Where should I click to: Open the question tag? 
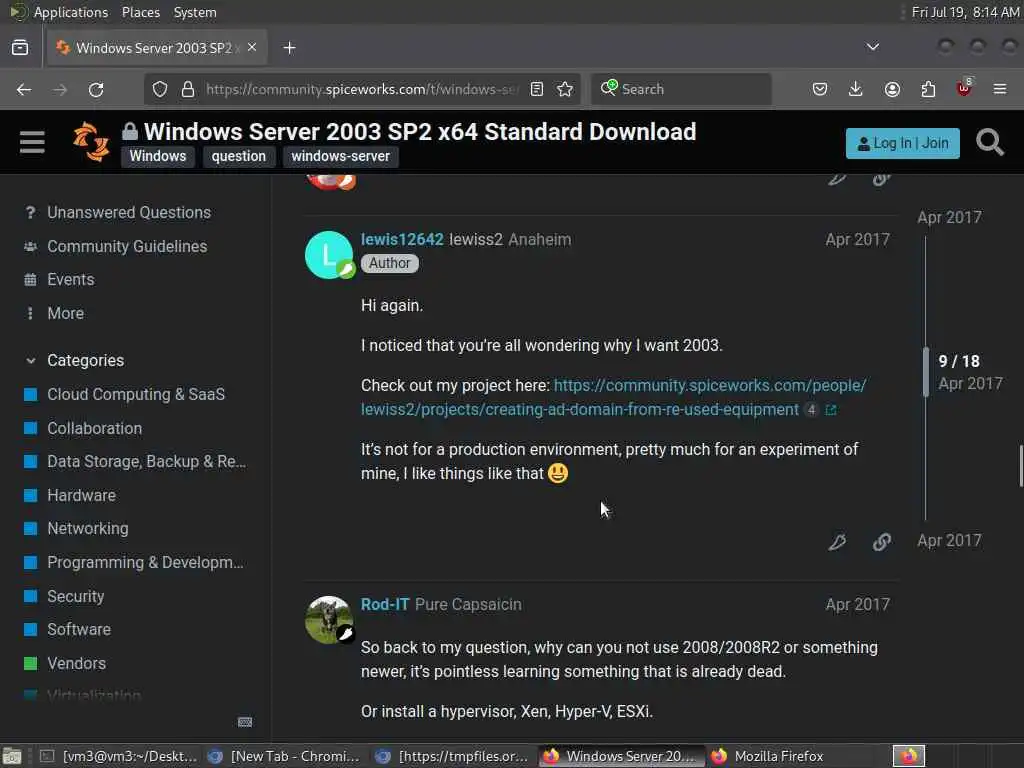pos(238,156)
